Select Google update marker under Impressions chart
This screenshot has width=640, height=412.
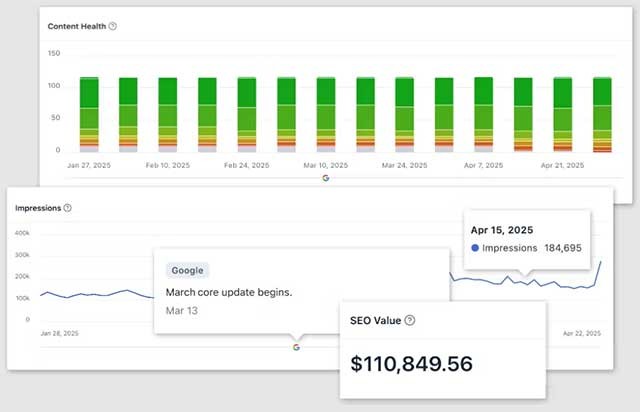coord(296,347)
